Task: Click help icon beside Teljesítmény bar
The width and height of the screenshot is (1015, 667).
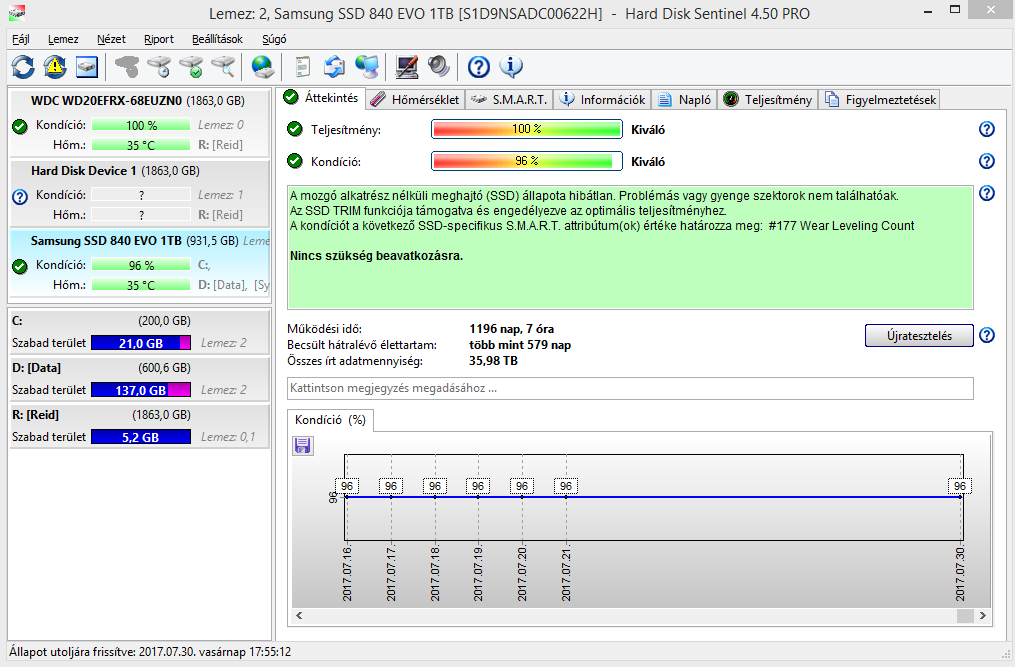Action: [987, 130]
